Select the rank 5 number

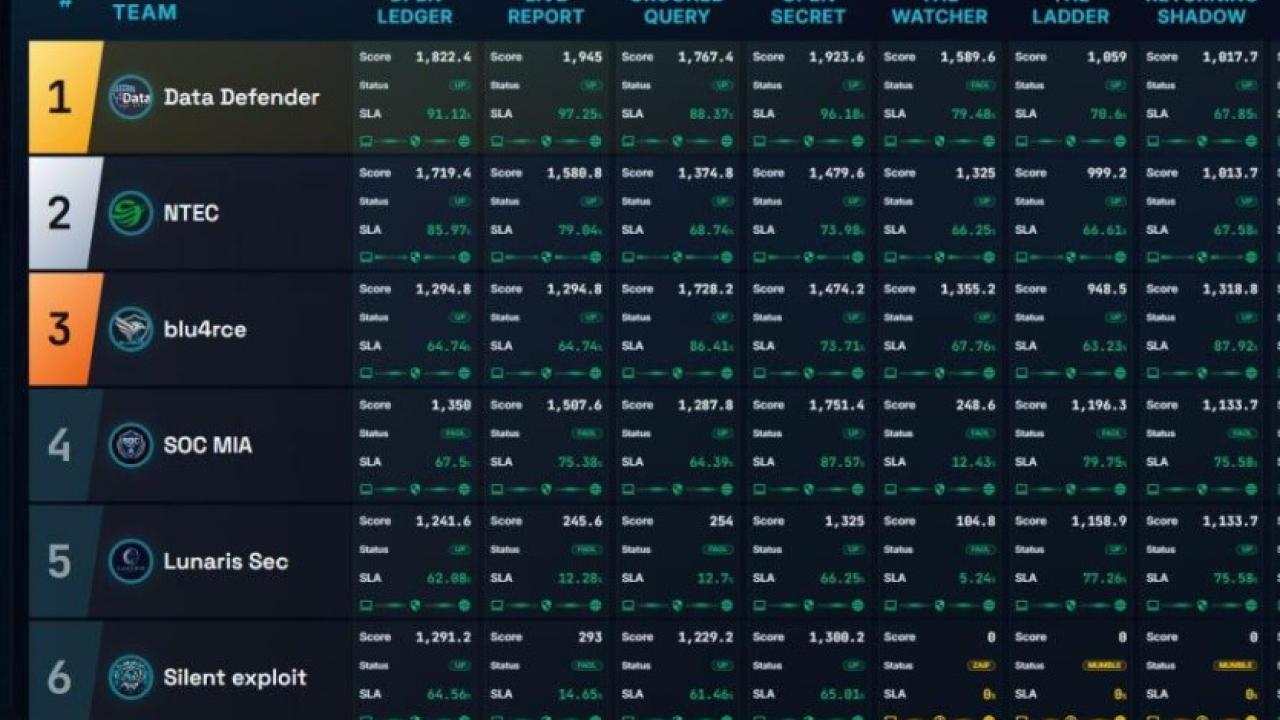tap(59, 561)
